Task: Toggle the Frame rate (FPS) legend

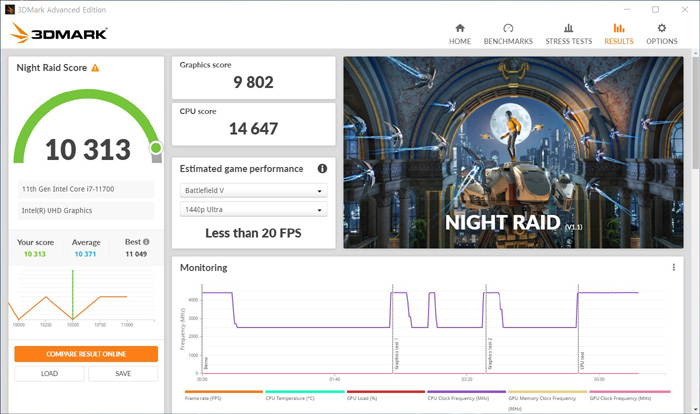Action: point(223,395)
